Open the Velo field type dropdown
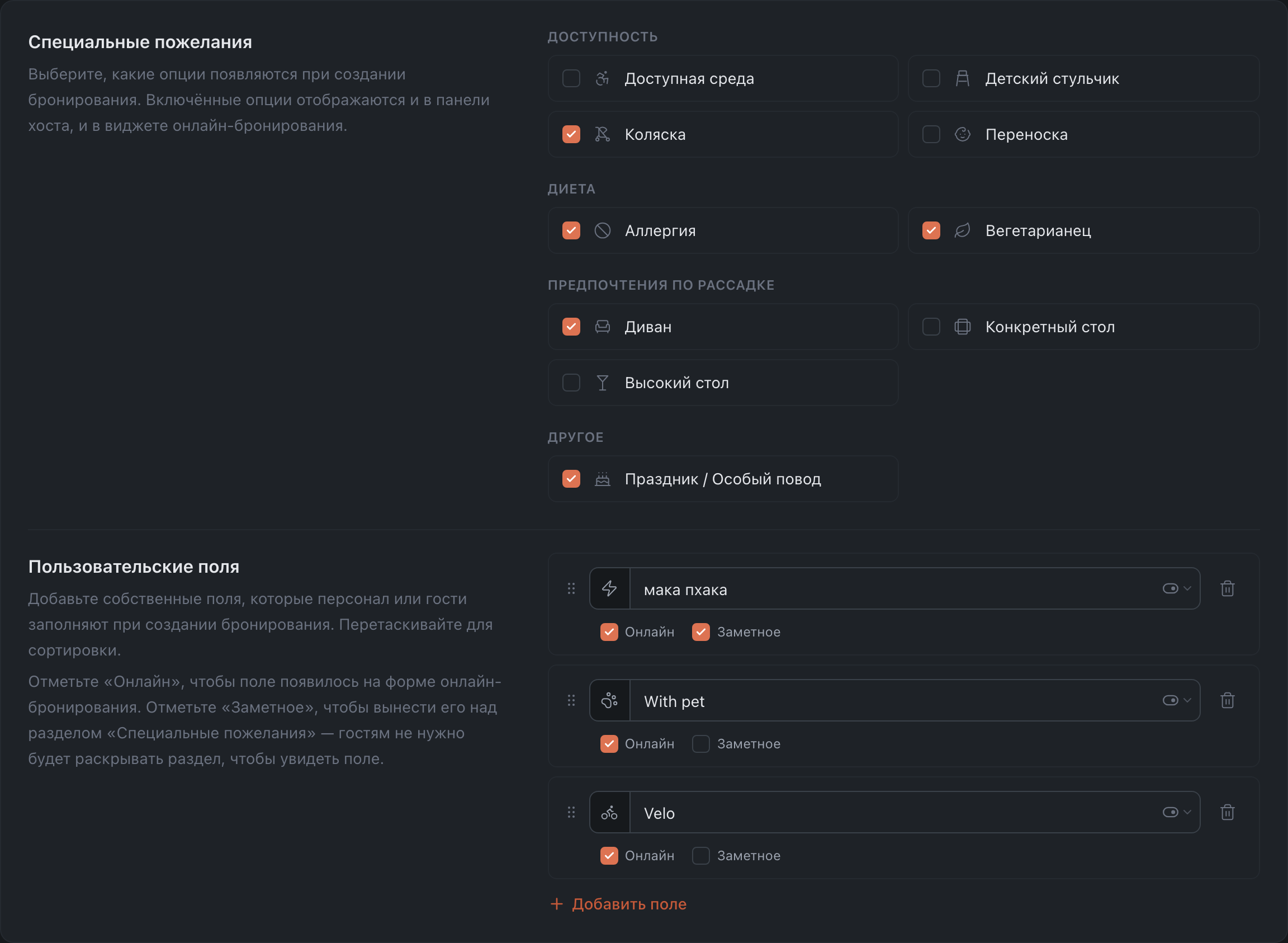1288x943 pixels. 1177,812
